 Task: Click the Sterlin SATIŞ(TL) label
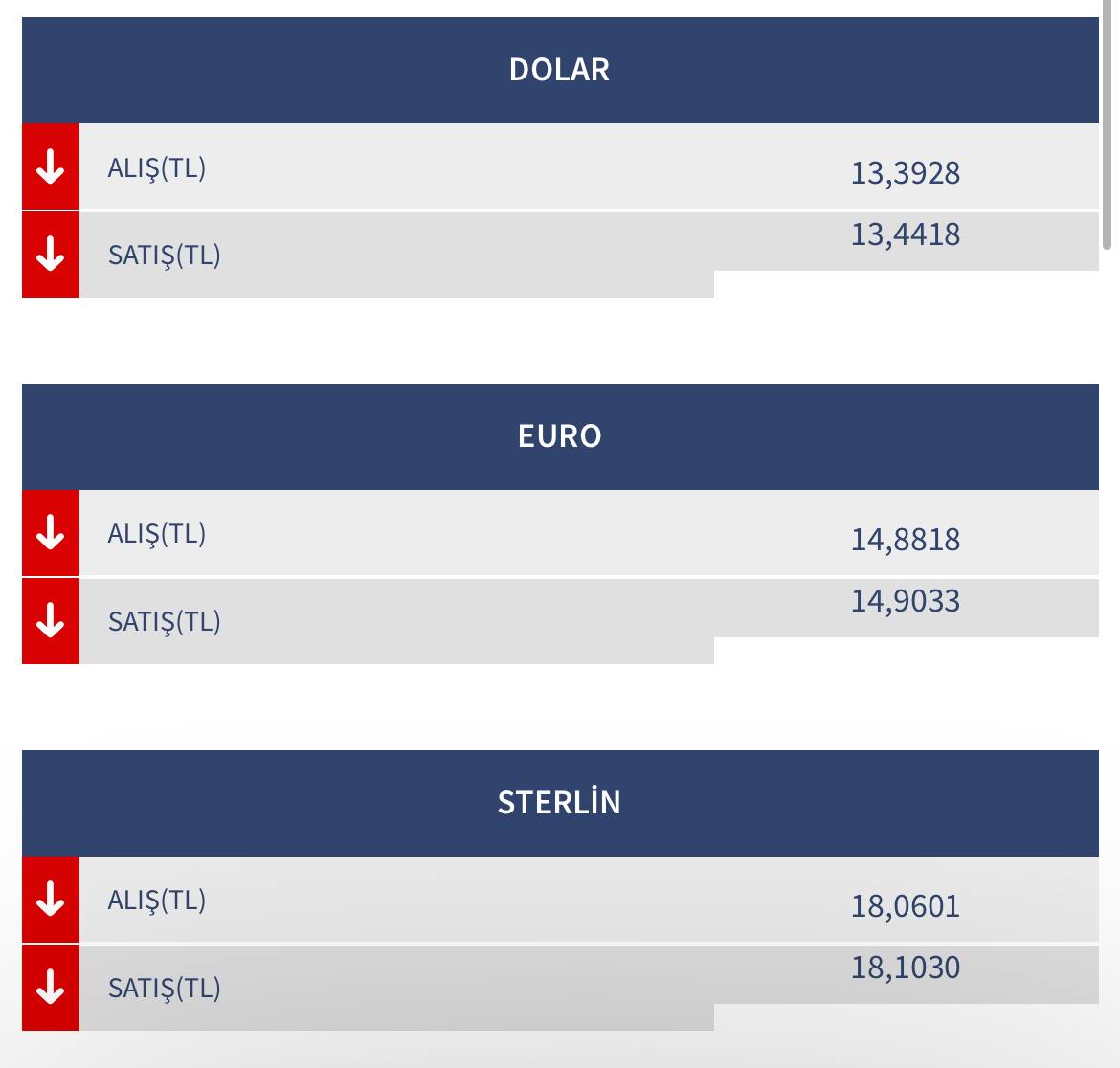[165, 989]
